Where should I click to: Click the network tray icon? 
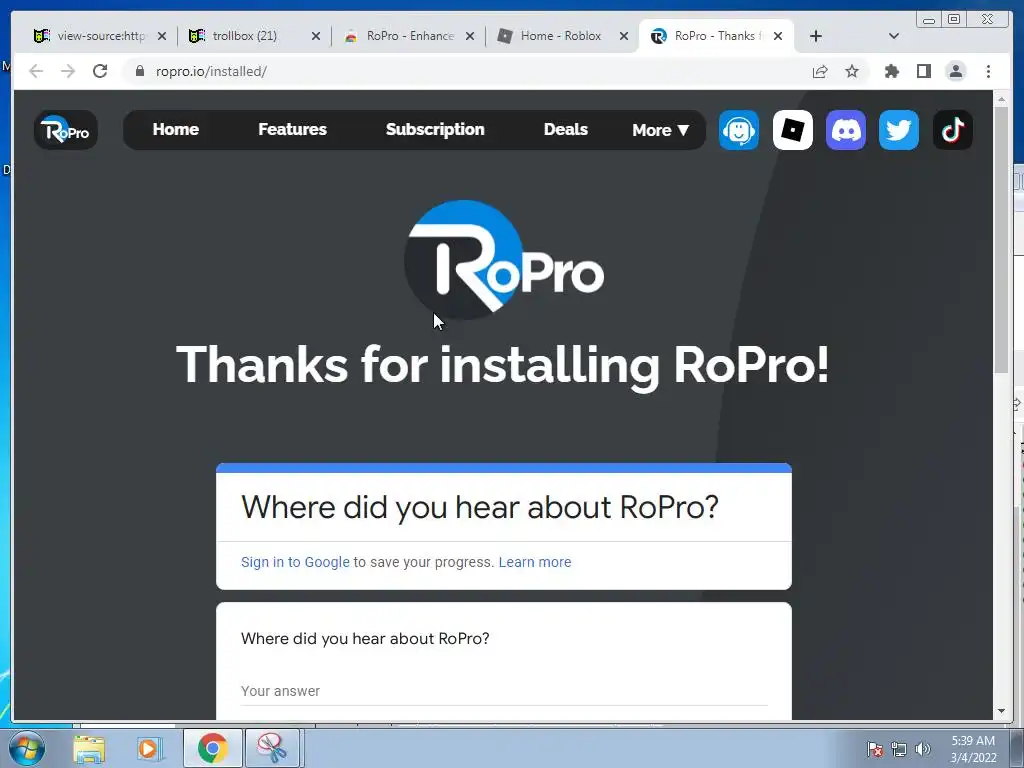[899, 749]
